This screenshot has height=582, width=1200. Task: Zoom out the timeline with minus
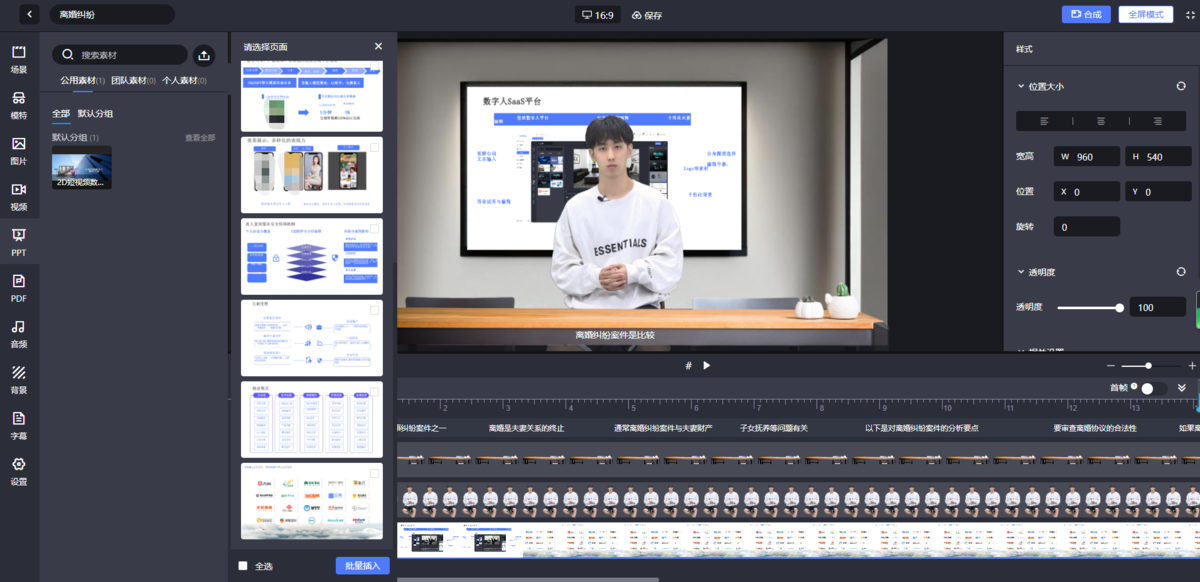pyautogui.click(x=1110, y=365)
